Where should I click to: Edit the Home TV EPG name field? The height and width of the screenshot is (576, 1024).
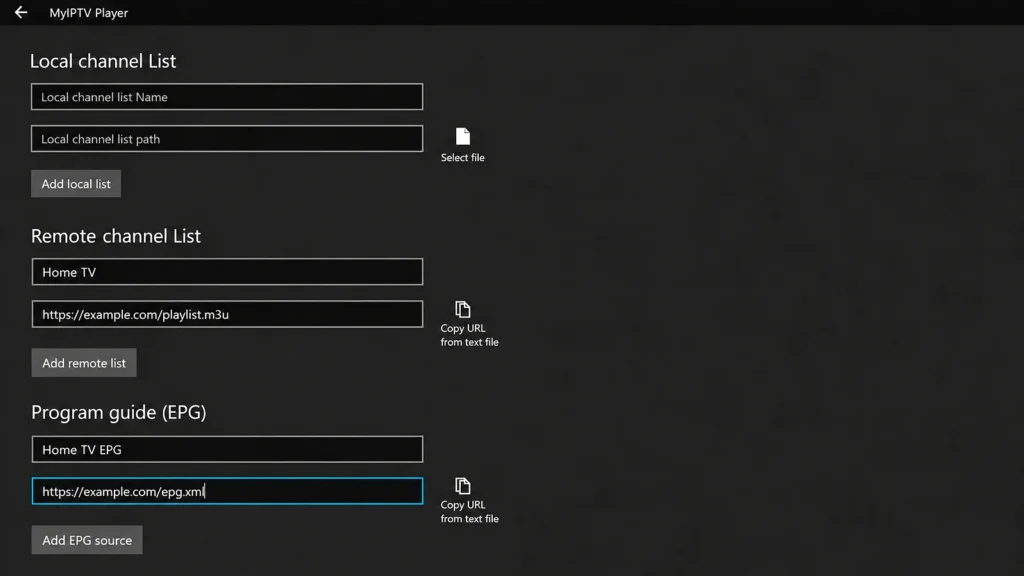227,449
